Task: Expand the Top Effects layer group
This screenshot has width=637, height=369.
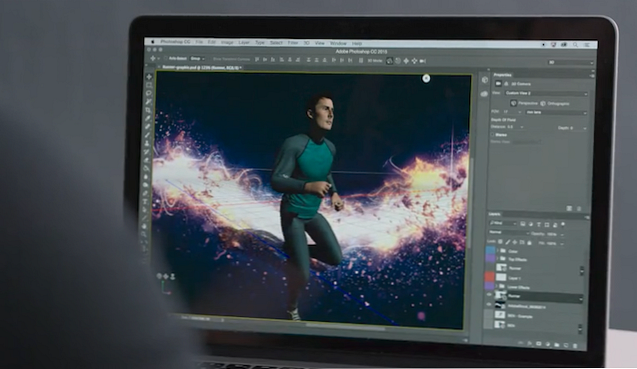Action: click(x=497, y=258)
